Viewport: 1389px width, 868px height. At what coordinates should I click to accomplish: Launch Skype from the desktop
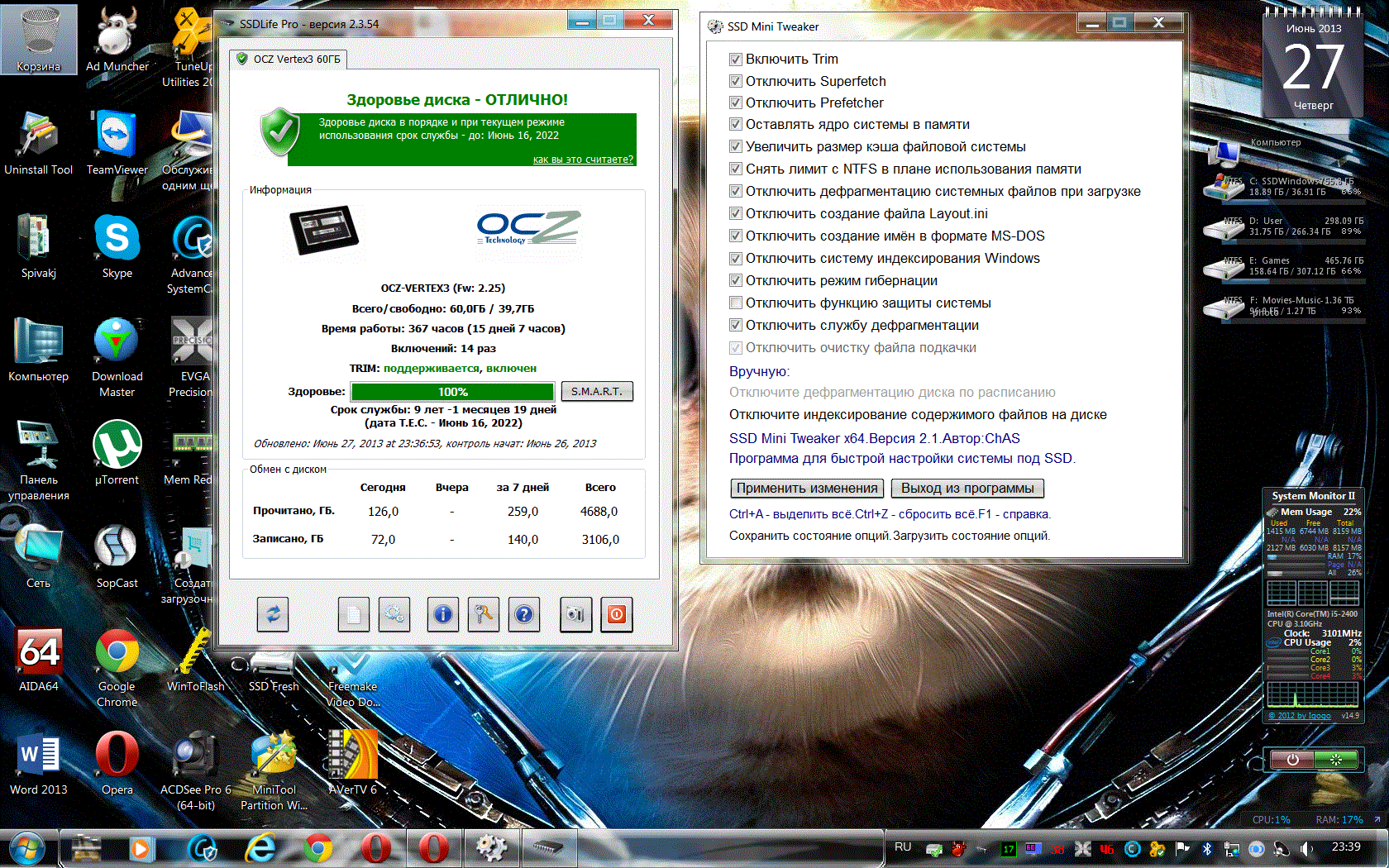pos(117,246)
